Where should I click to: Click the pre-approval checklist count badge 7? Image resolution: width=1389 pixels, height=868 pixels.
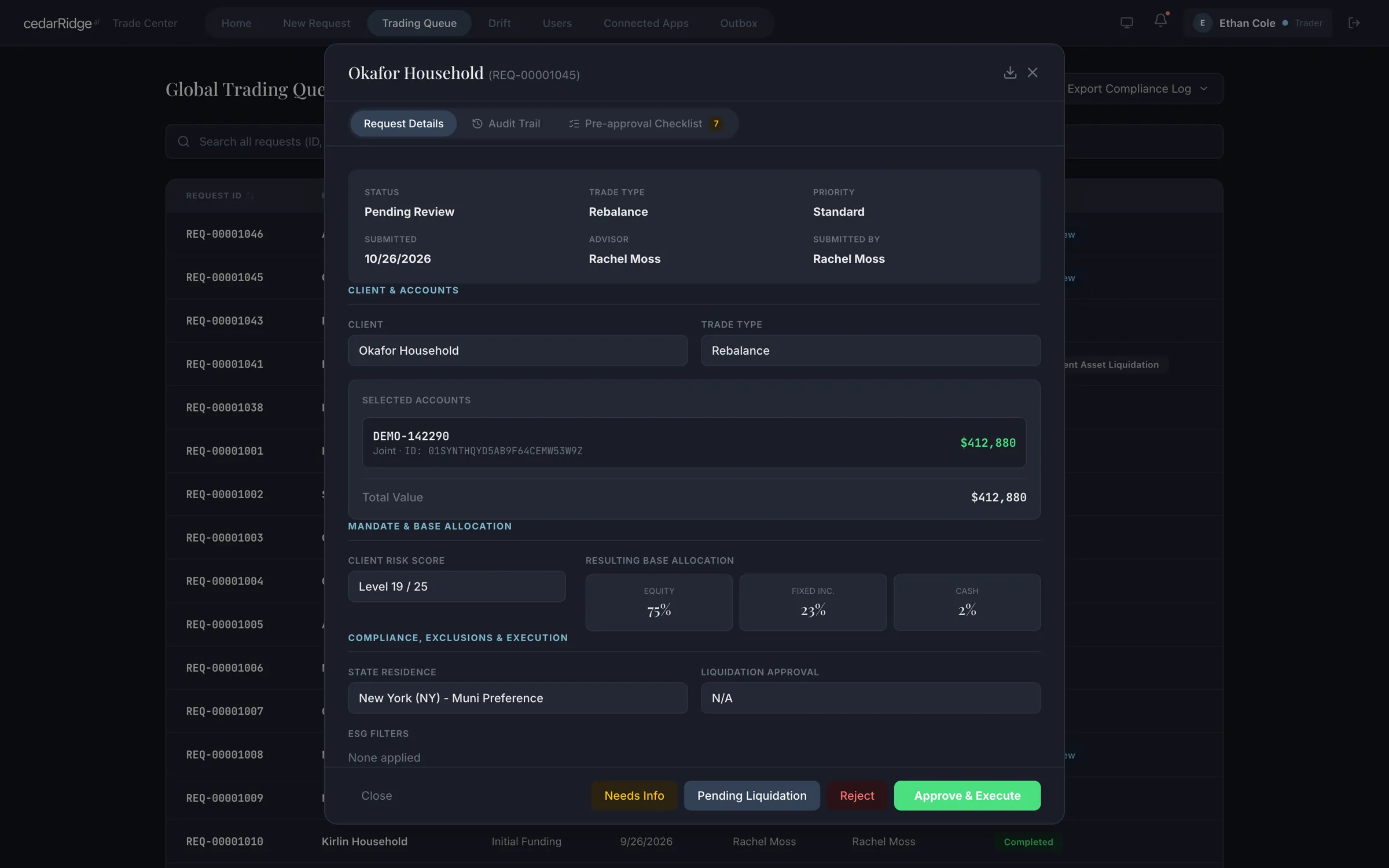click(x=716, y=123)
